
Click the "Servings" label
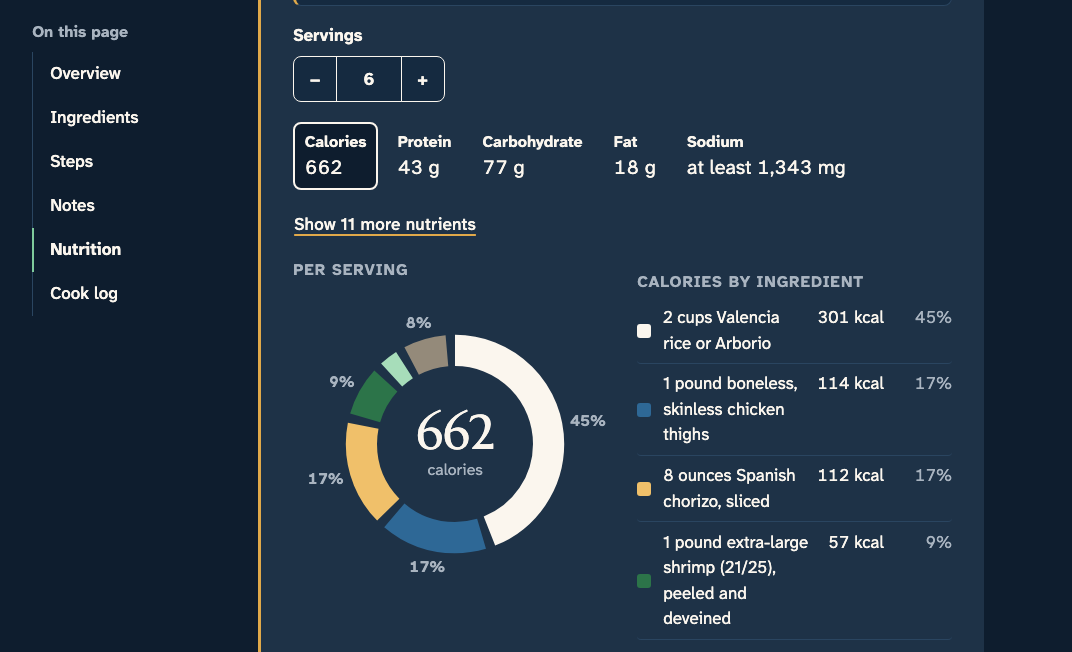pyautogui.click(x=327, y=36)
